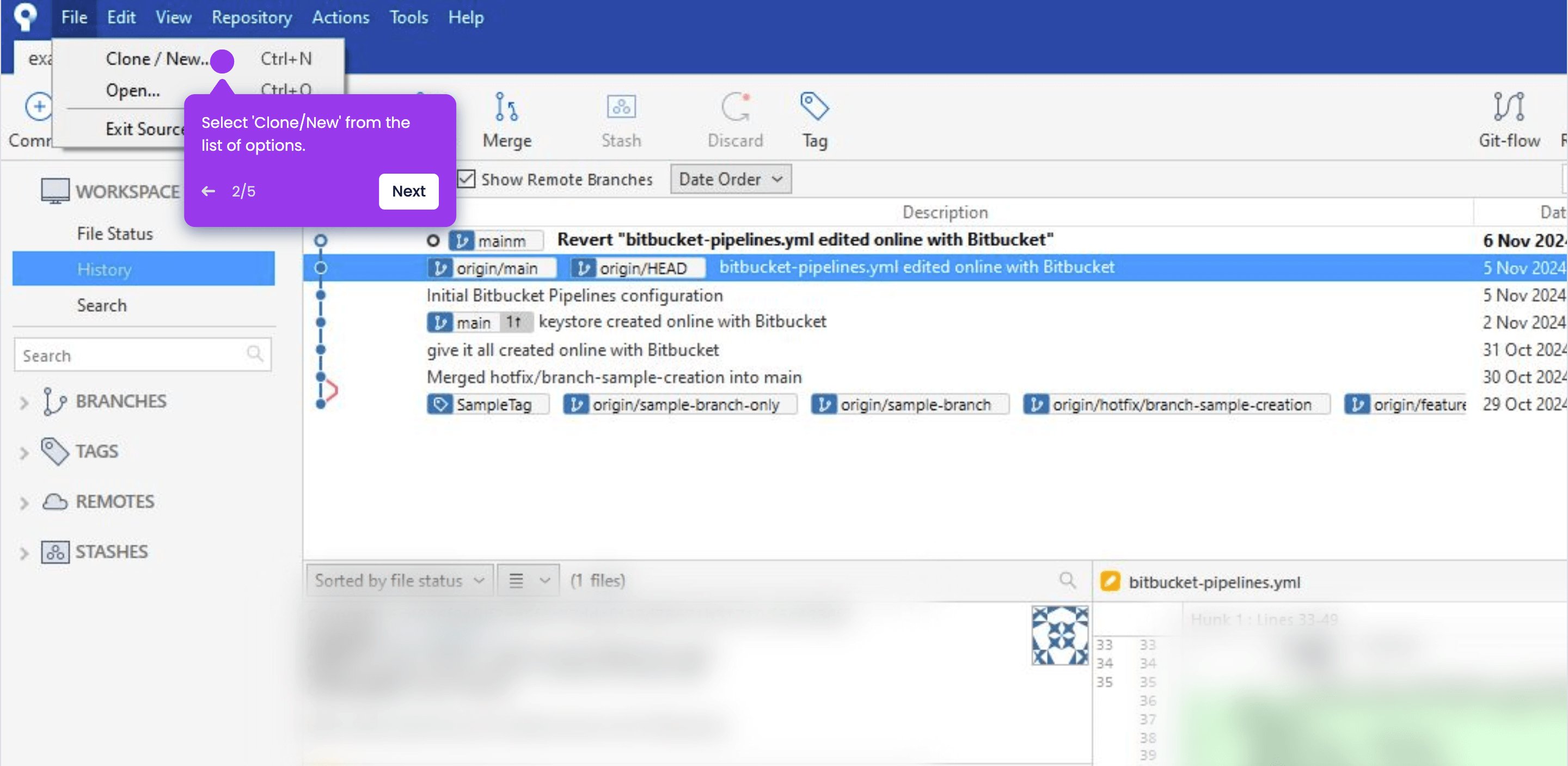The height and width of the screenshot is (766, 1568).
Task: Open the list view mode dropdown
Action: 528,580
